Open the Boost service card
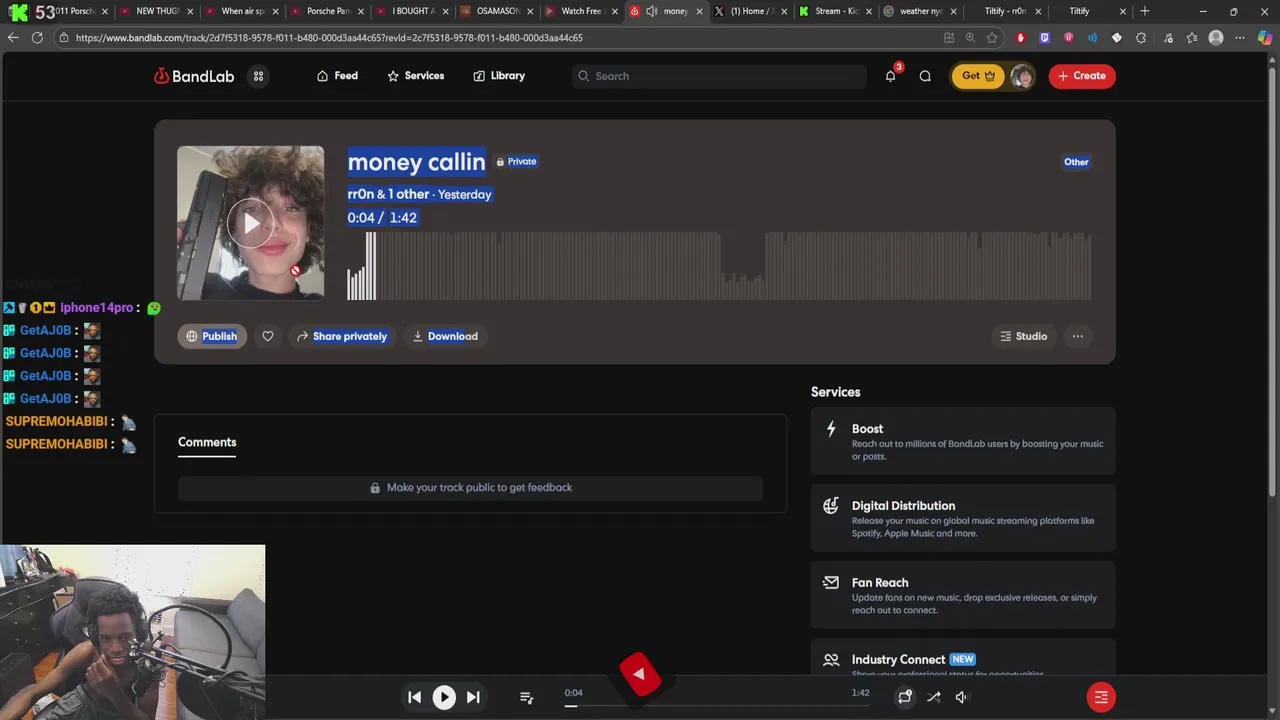 click(963, 441)
